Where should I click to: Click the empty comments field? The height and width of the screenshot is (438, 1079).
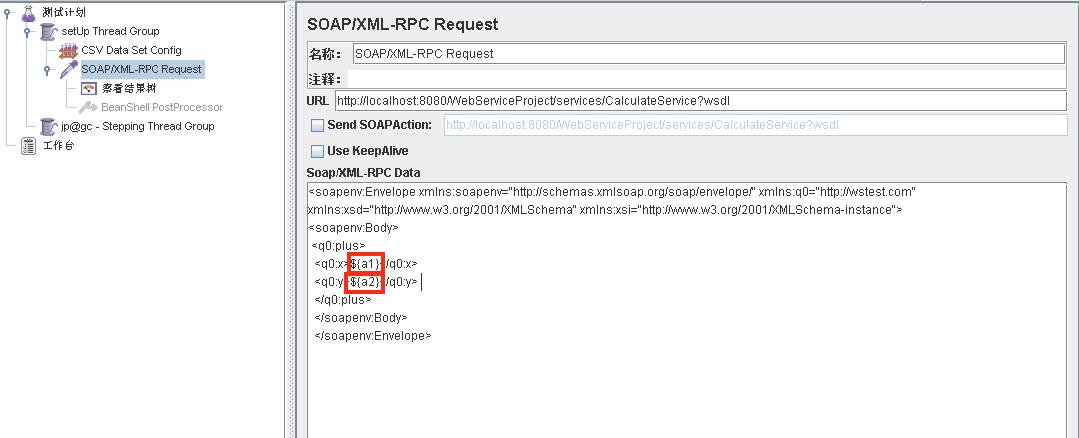[707, 79]
